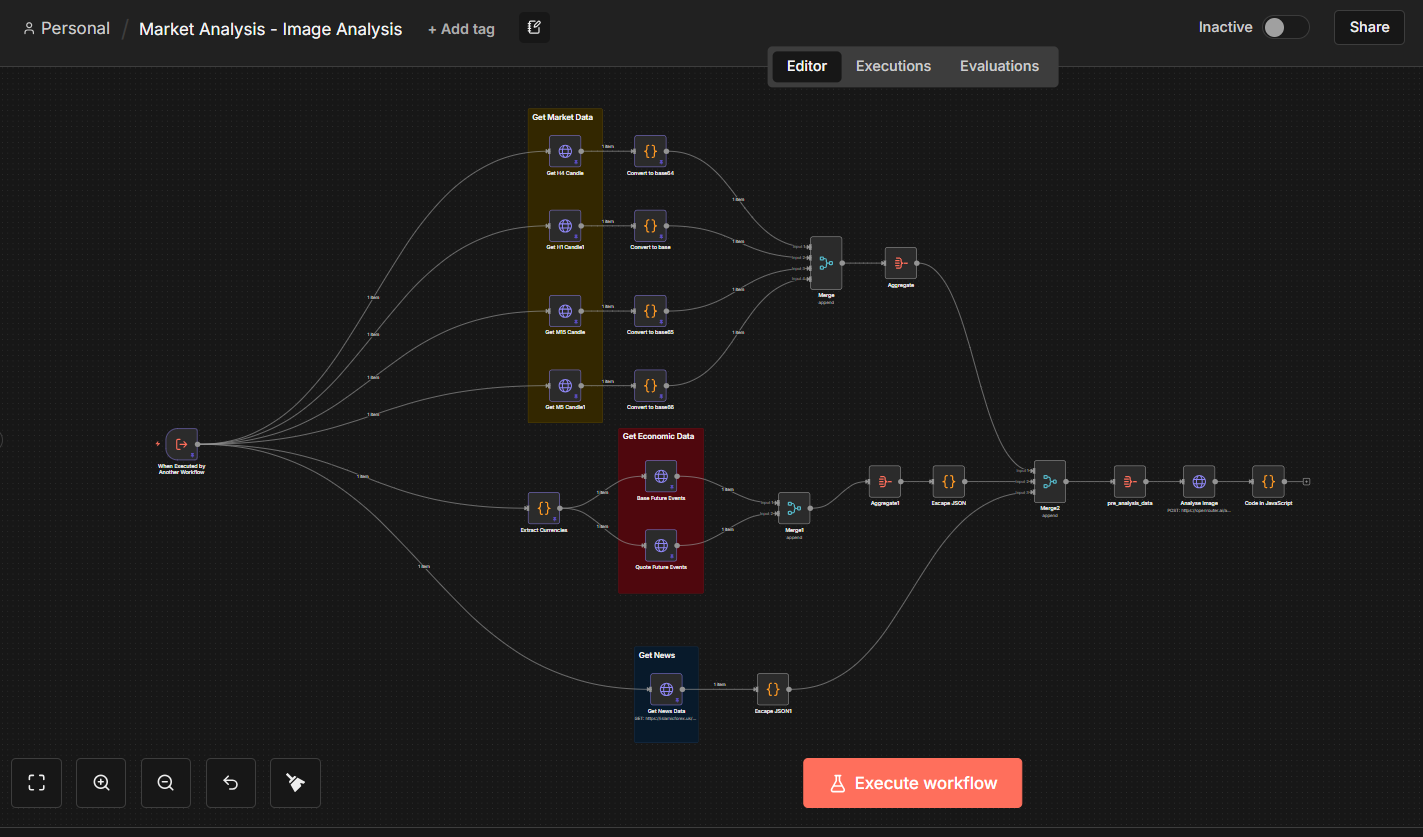1423x837 pixels.
Task: Select the Merge append node
Action: tap(825, 261)
